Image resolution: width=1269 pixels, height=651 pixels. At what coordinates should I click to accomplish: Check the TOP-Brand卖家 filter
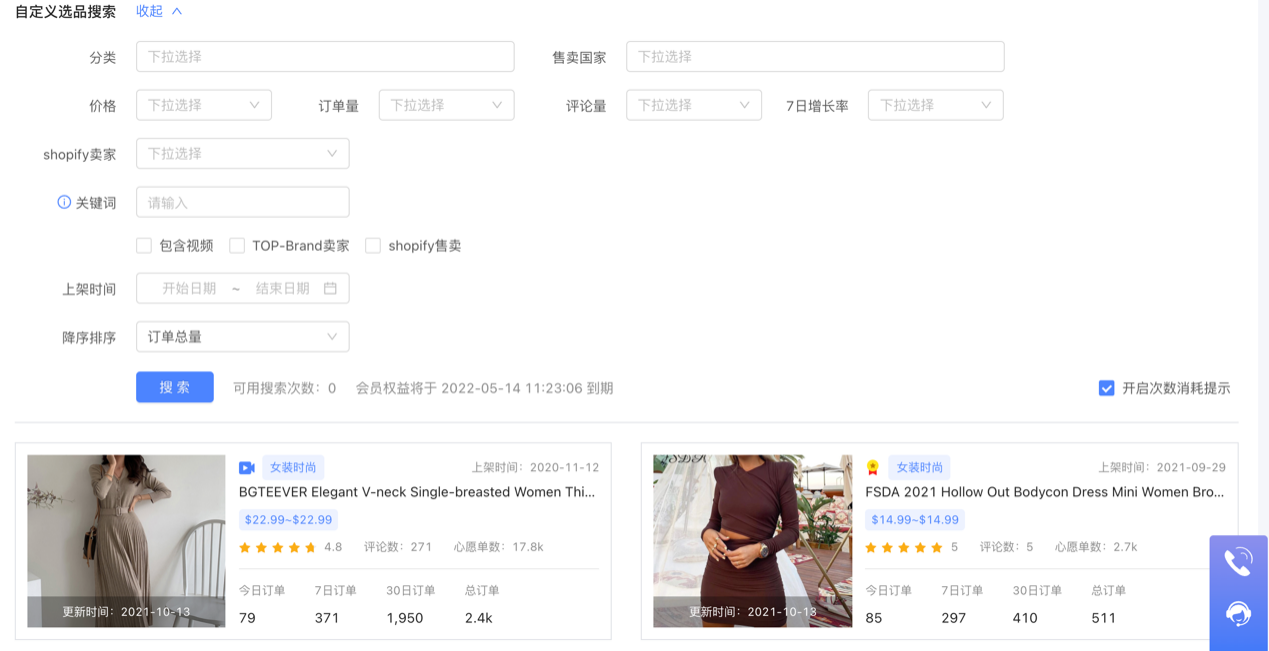pyautogui.click(x=235, y=245)
